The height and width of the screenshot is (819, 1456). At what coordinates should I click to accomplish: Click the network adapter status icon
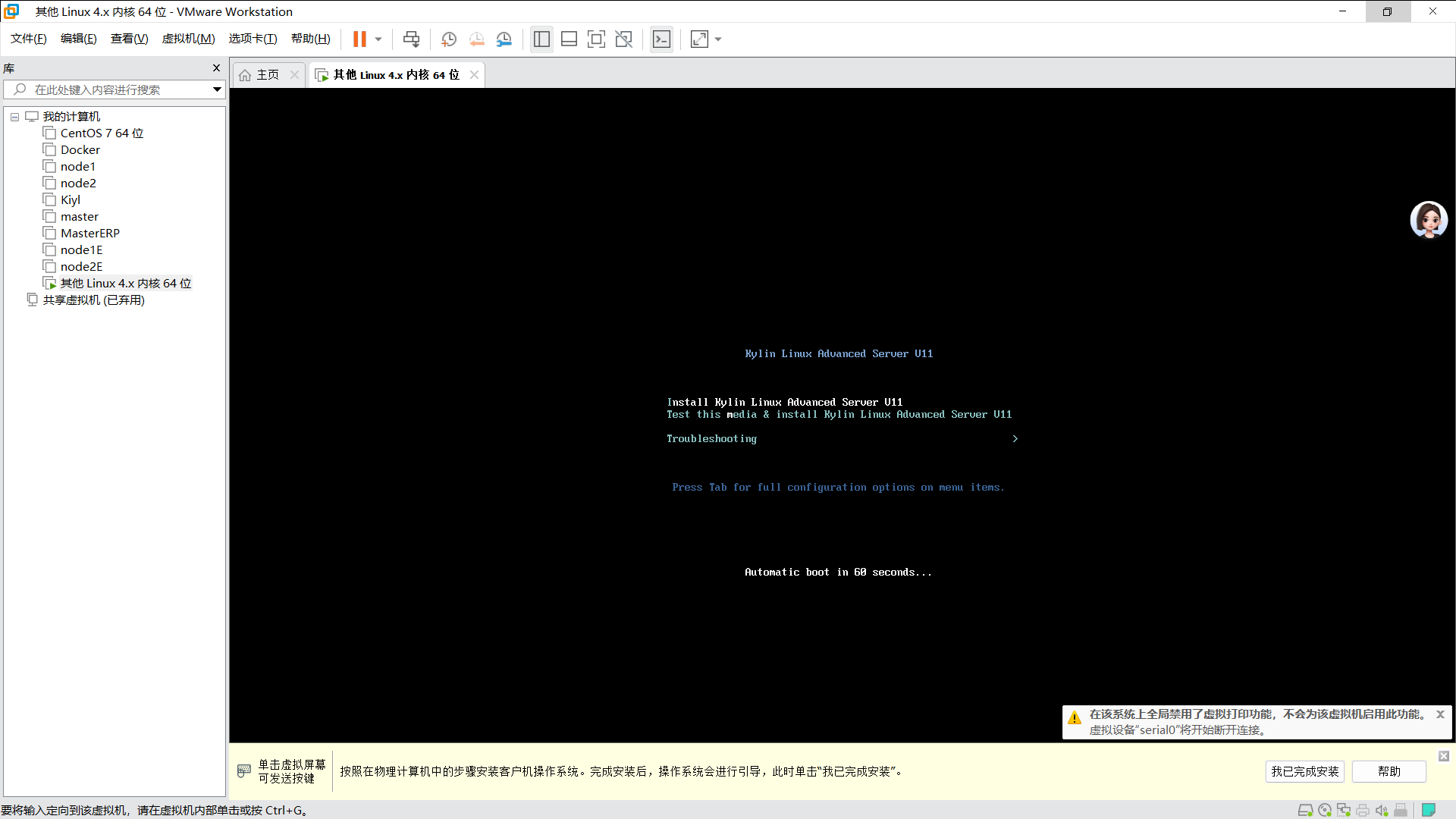pyautogui.click(x=1344, y=810)
